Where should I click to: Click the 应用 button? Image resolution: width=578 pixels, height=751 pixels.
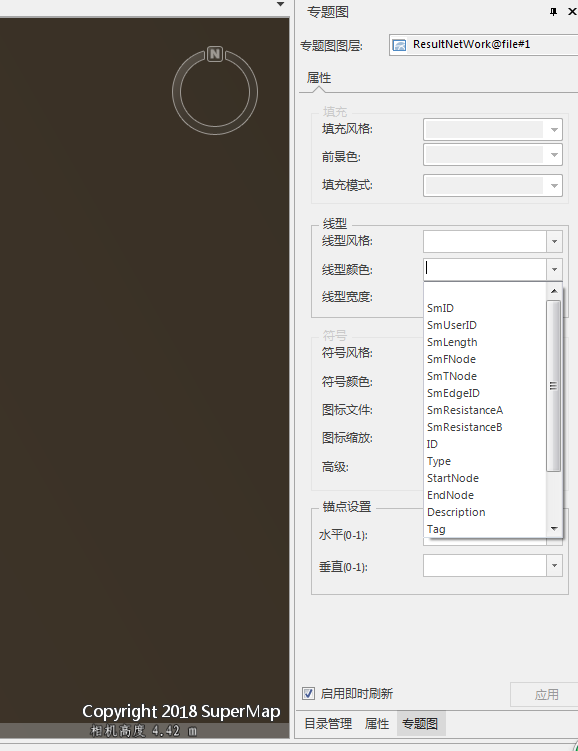(546, 694)
